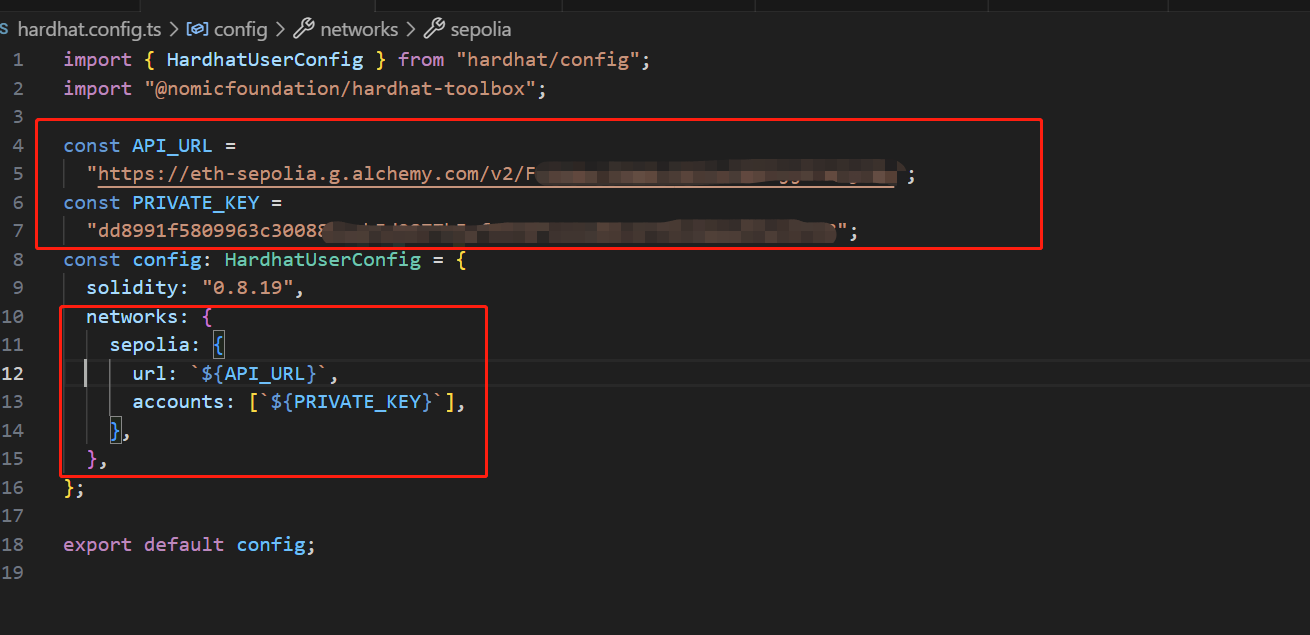Place cursor on PRIVATE_KEY constant declaration
Image resolution: width=1310 pixels, height=635 pixels.
click(195, 203)
